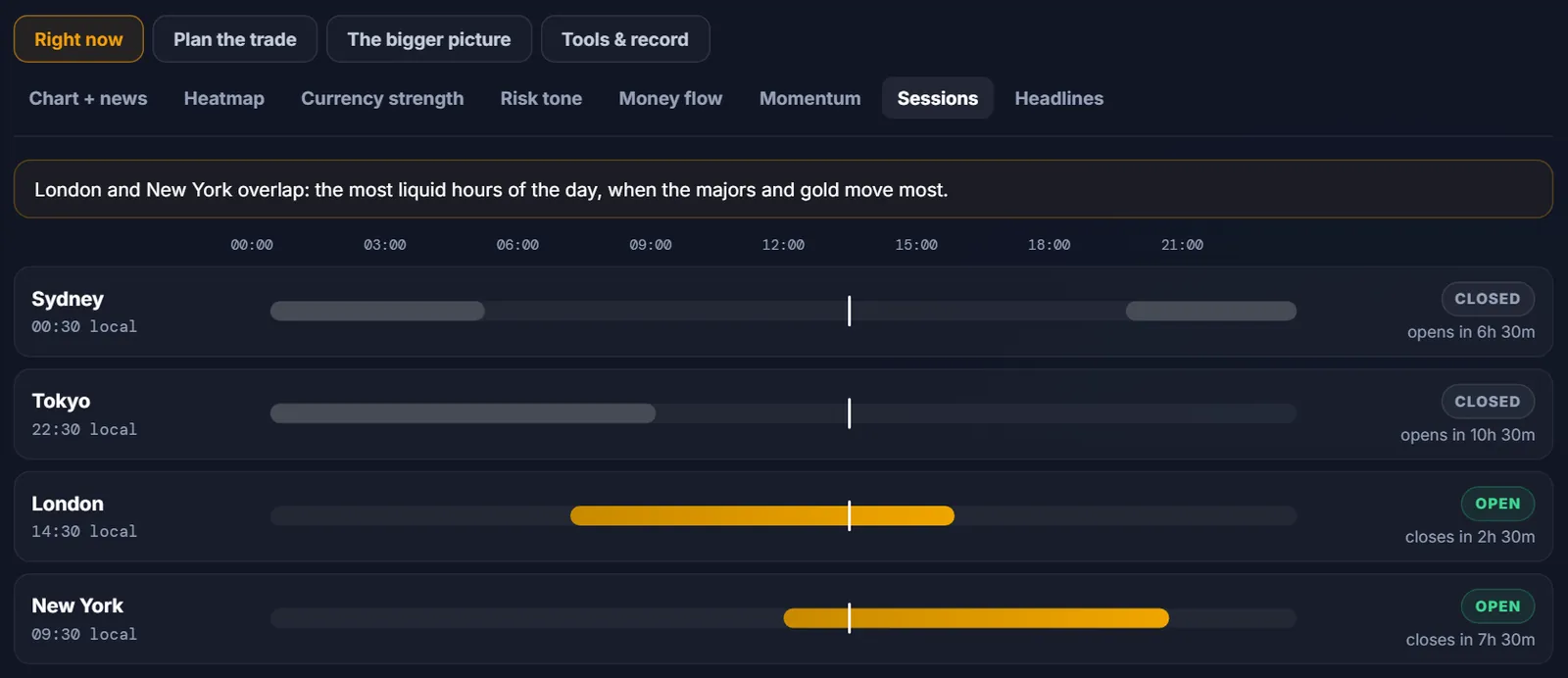Click the 00:00 timeline label
This screenshot has height=678, width=1568.
[252, 245]
